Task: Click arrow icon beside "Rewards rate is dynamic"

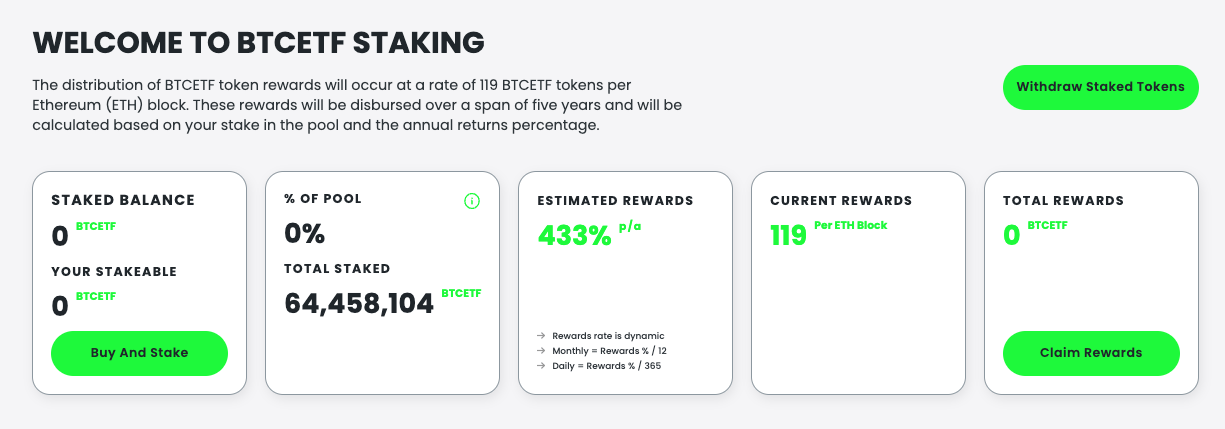Action: (541, 336)
